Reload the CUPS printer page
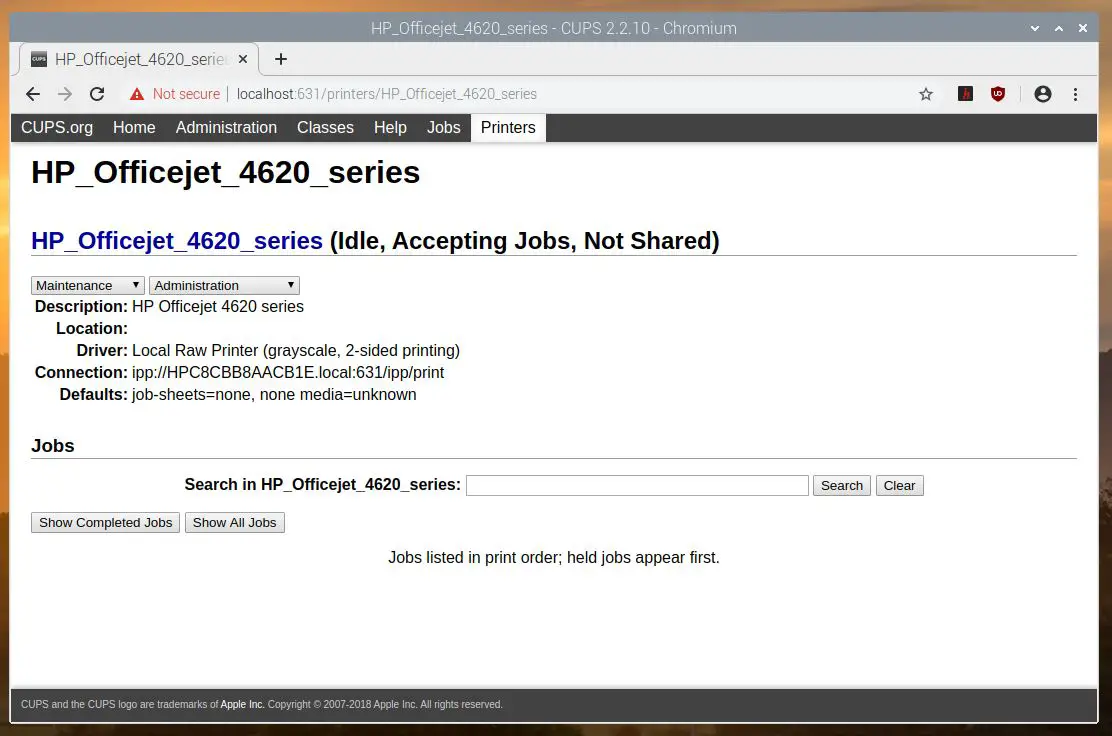The width and height of the screenshot is (1112, 736). (x=97, y=94)
